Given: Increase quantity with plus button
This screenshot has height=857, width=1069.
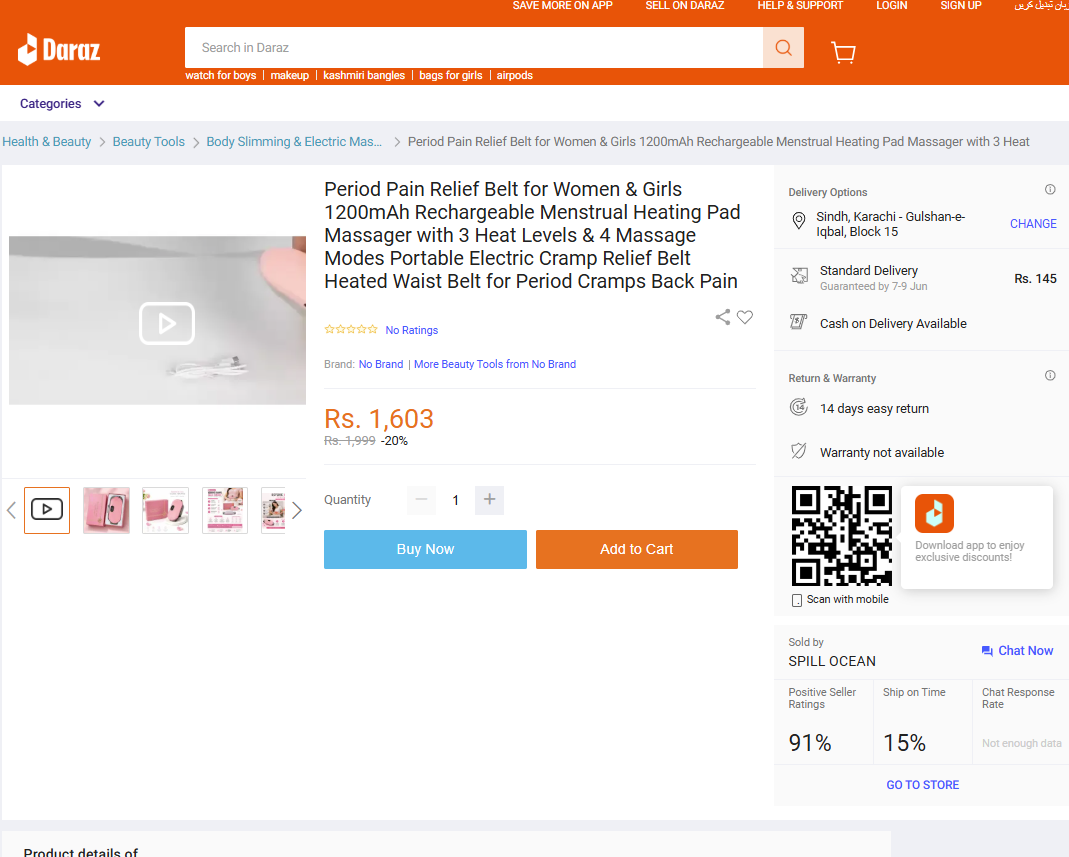Looking at the screenshot, I should tap(490, 500).
